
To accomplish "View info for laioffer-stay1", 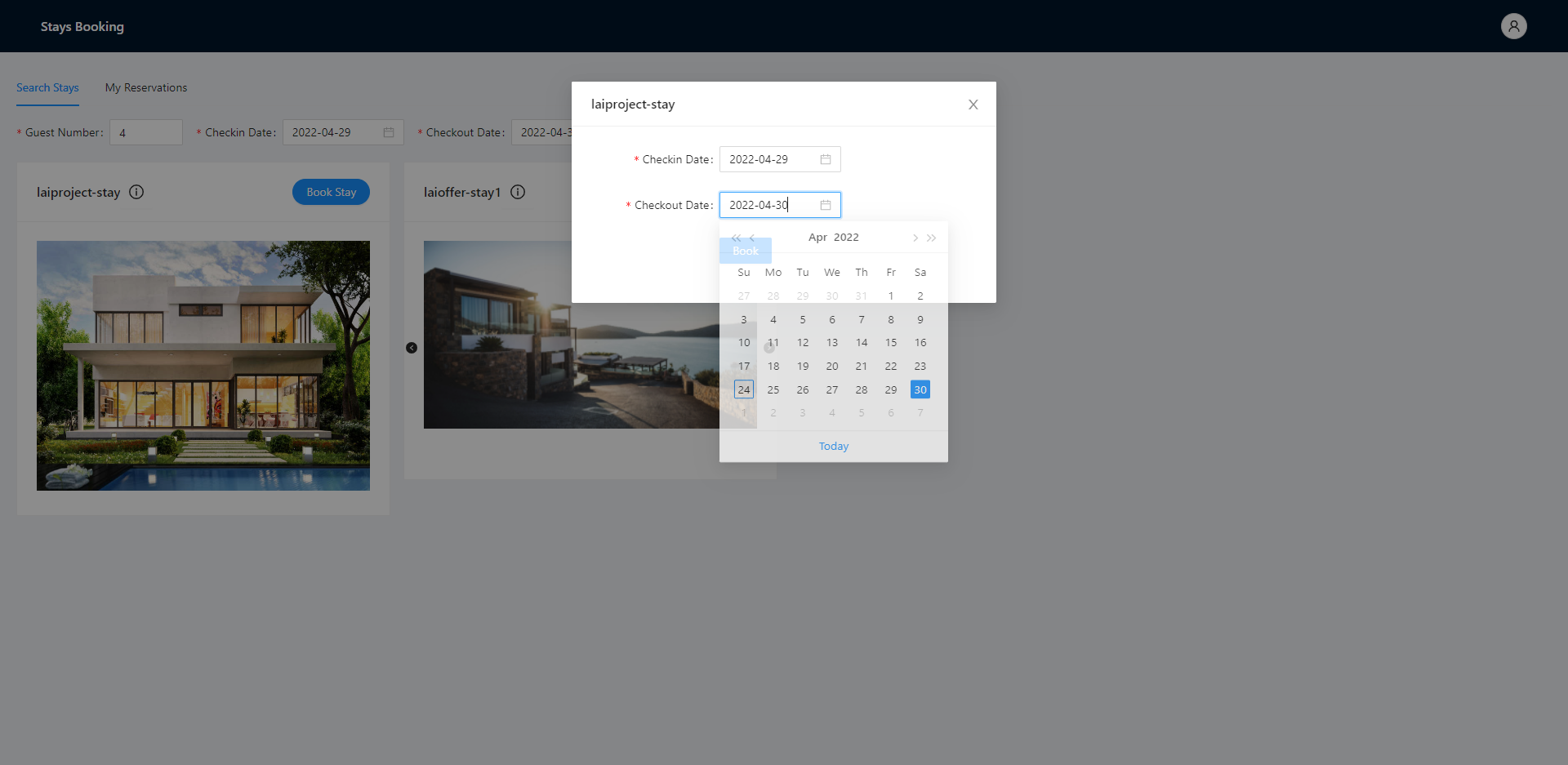I will click(518, 192).
